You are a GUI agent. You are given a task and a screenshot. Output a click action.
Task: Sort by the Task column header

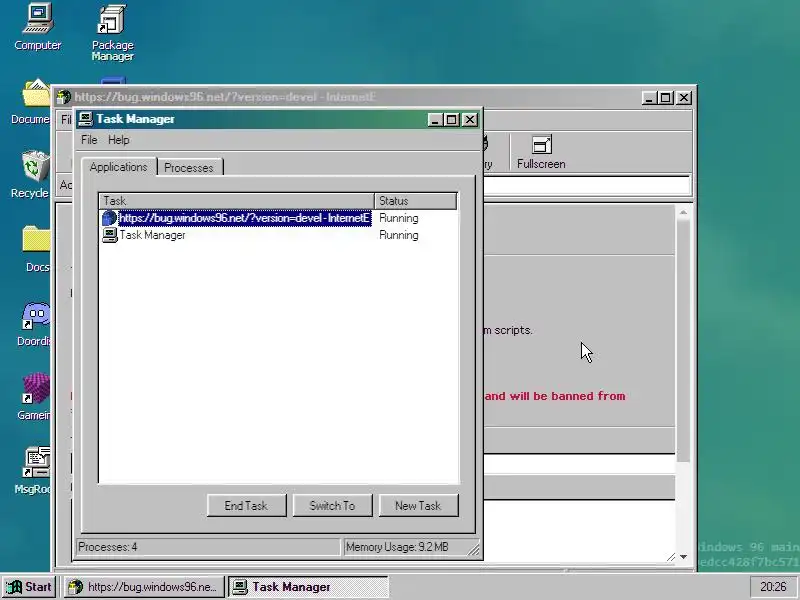[237, 201]
